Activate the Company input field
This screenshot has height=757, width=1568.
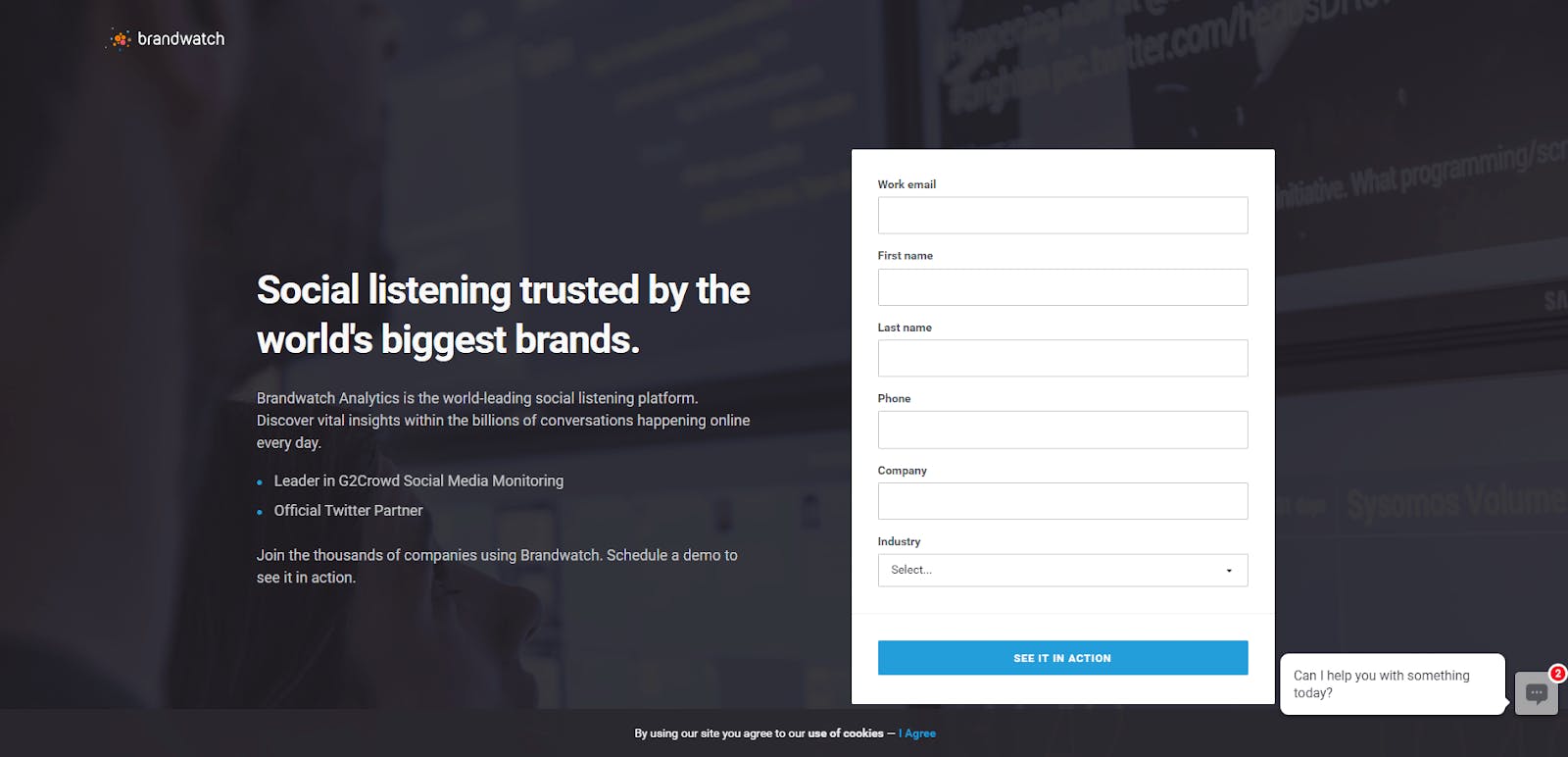[1062, 501]
